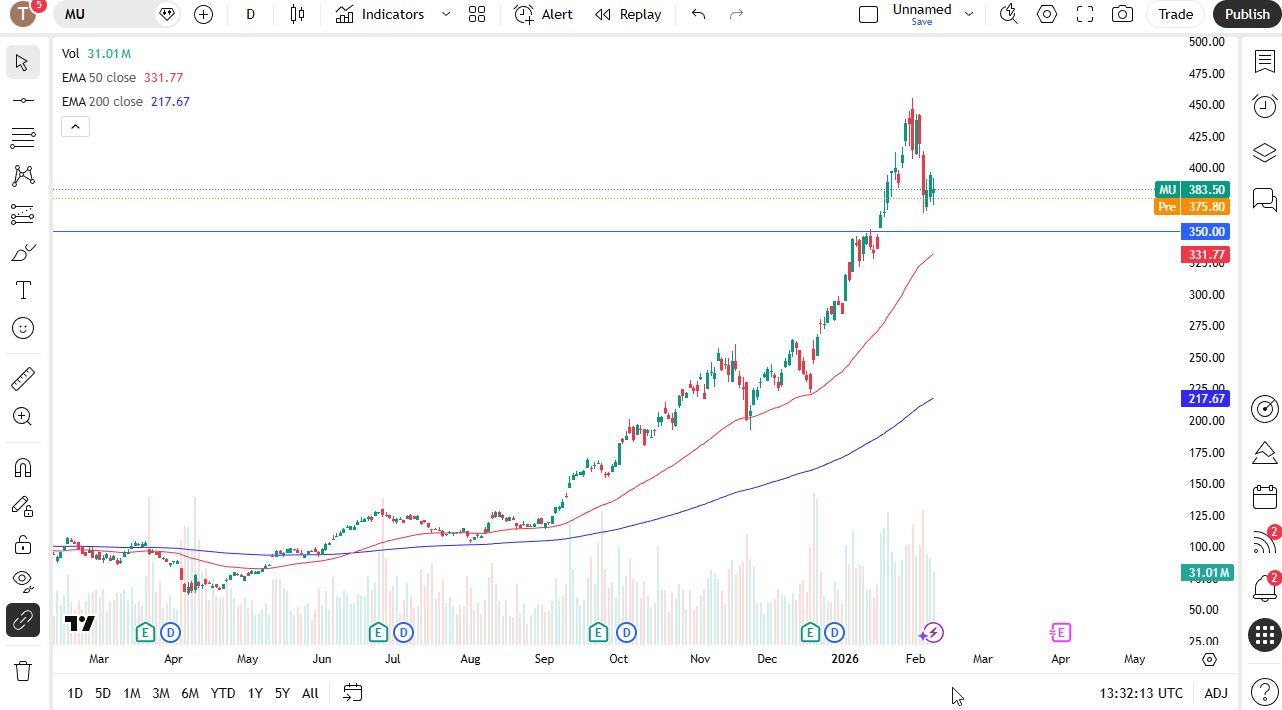Open the products apps grid icon
The height and width of the screenshot is (710, 1282).
coord(1265,635)
